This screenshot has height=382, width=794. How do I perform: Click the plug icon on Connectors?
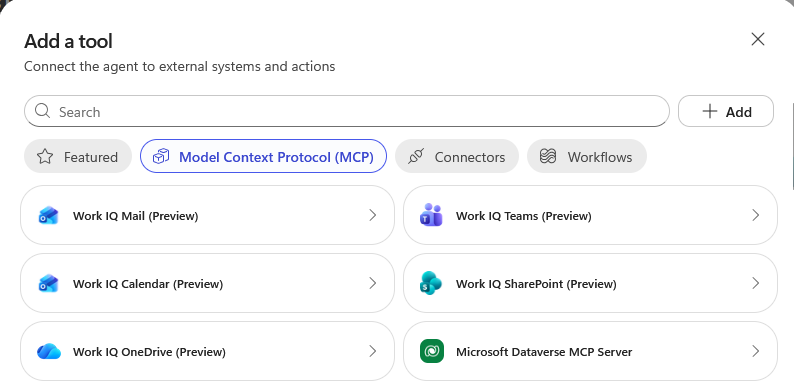click(416, 157)
